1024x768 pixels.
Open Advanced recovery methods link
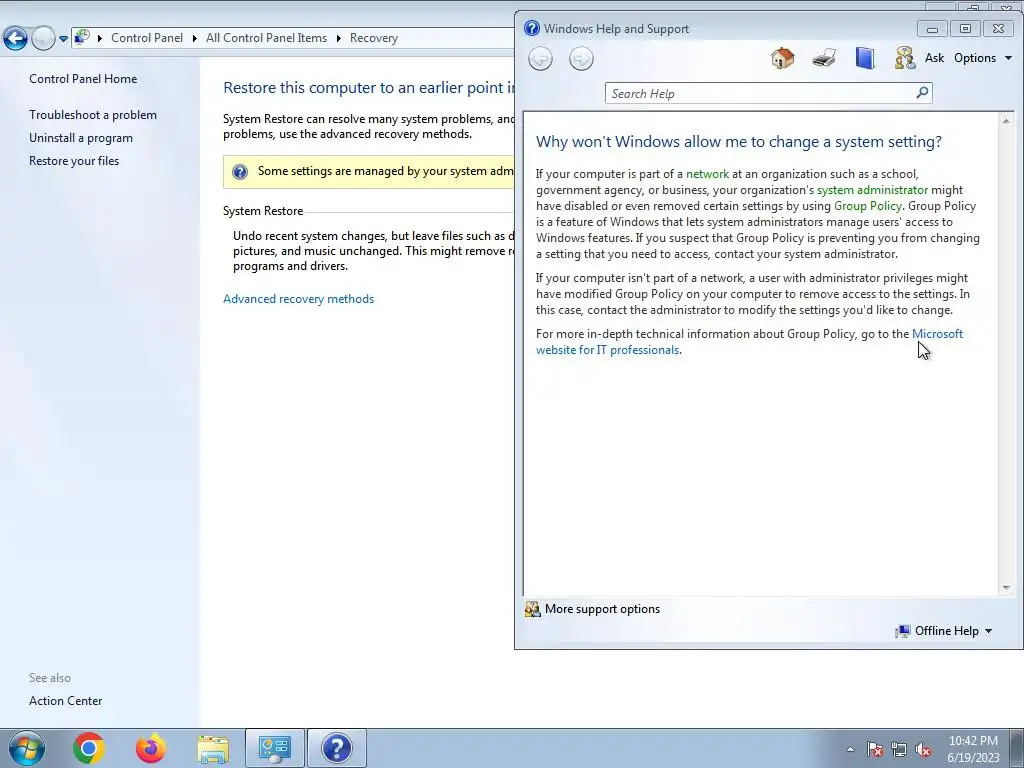click(298, 299)
